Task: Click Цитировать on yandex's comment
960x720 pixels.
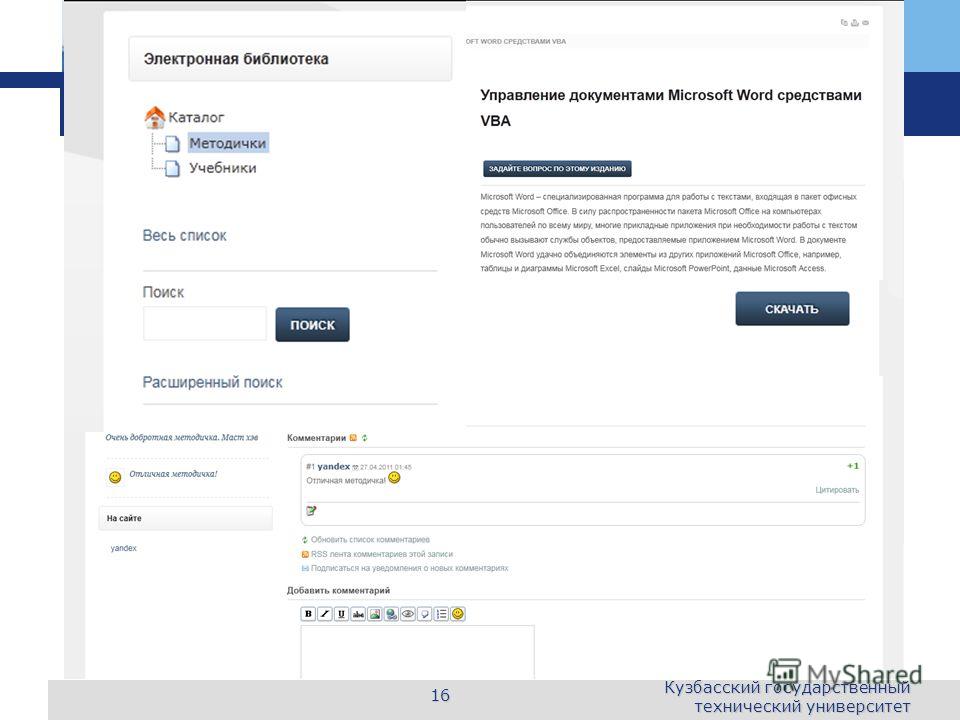Action: click(837, 490)
